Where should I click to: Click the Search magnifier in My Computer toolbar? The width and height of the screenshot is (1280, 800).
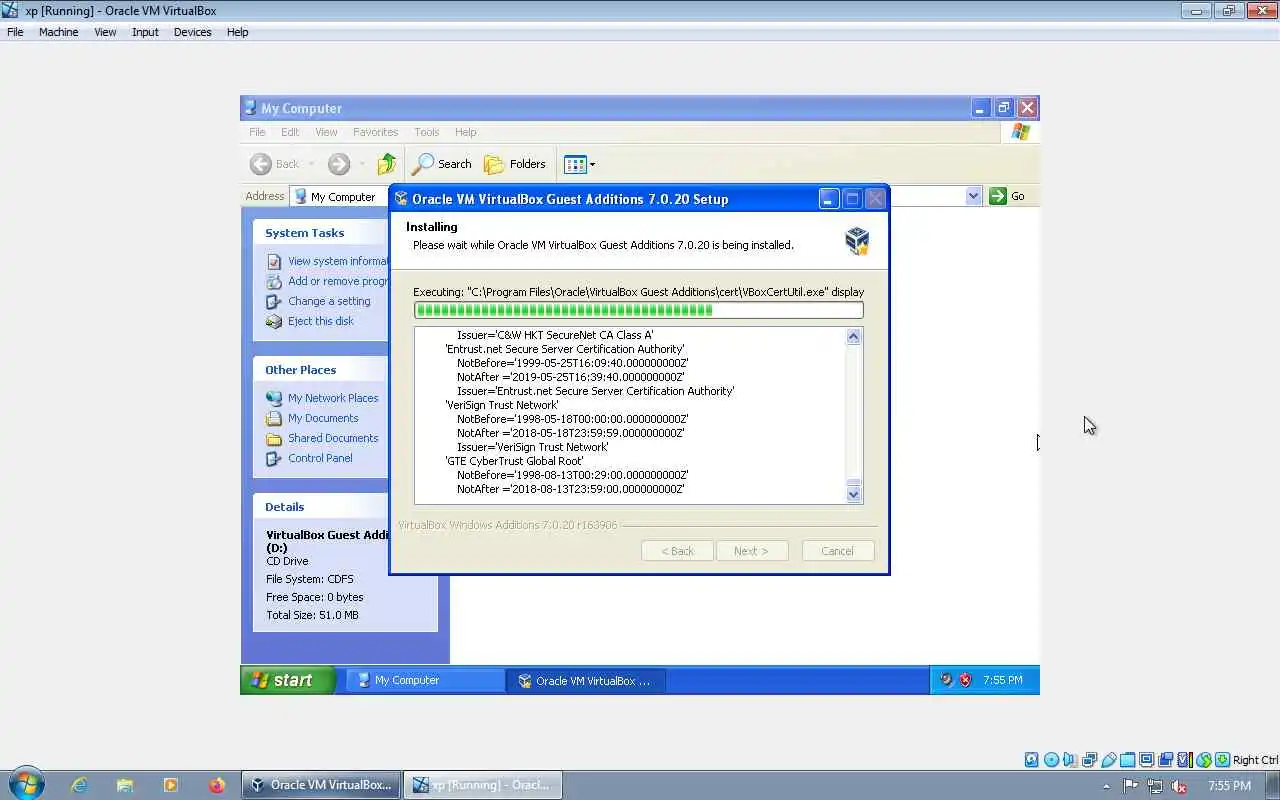click(424, 164)
